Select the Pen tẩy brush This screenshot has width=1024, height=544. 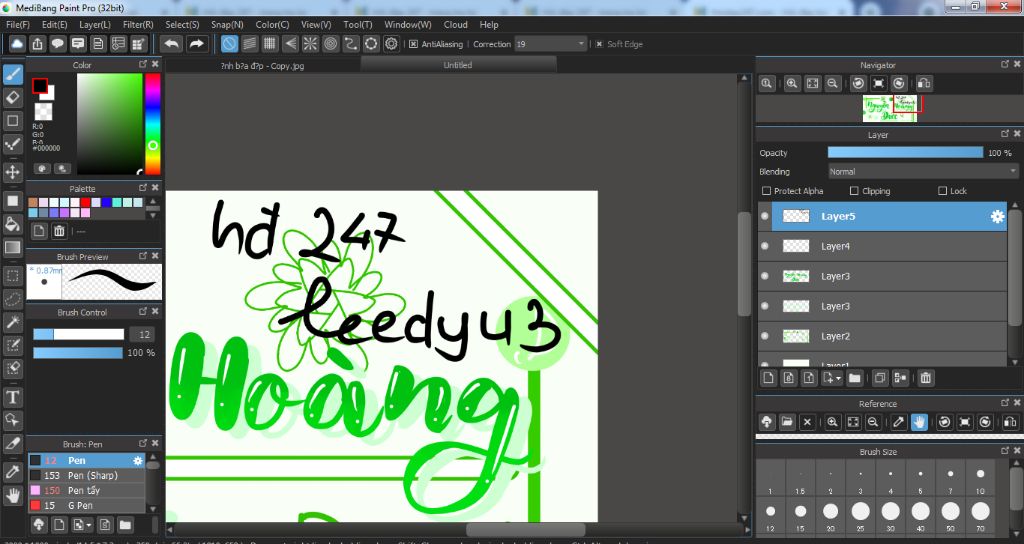86,490
